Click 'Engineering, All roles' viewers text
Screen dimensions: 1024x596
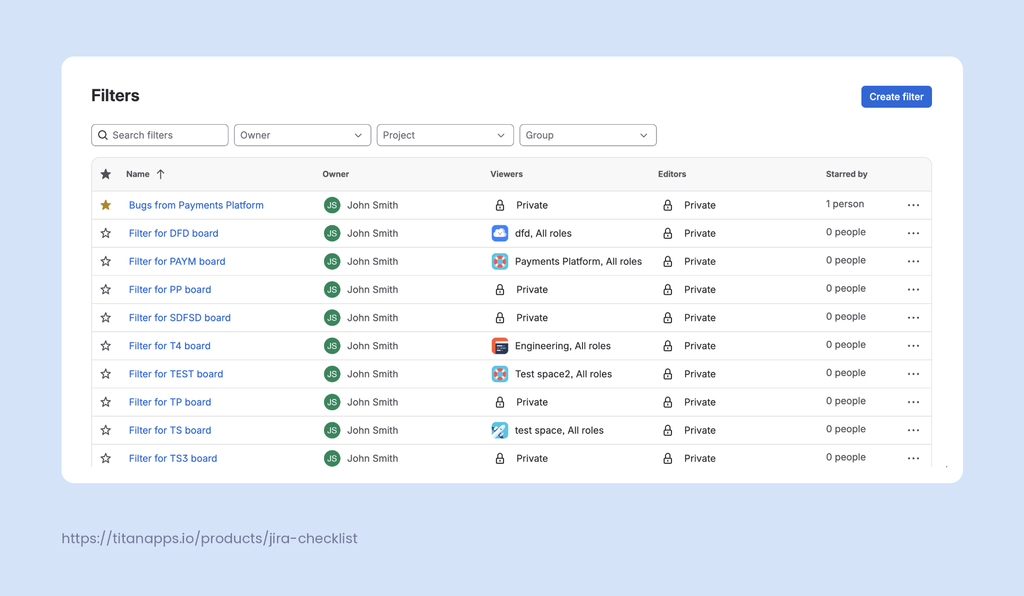pyautogui.click(x=563, y=345)
